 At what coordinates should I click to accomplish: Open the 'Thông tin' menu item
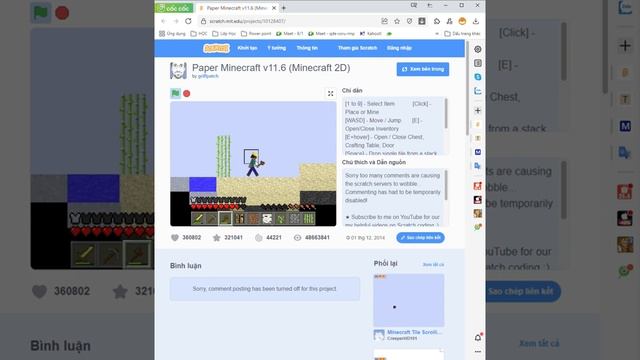click(307, 48)
